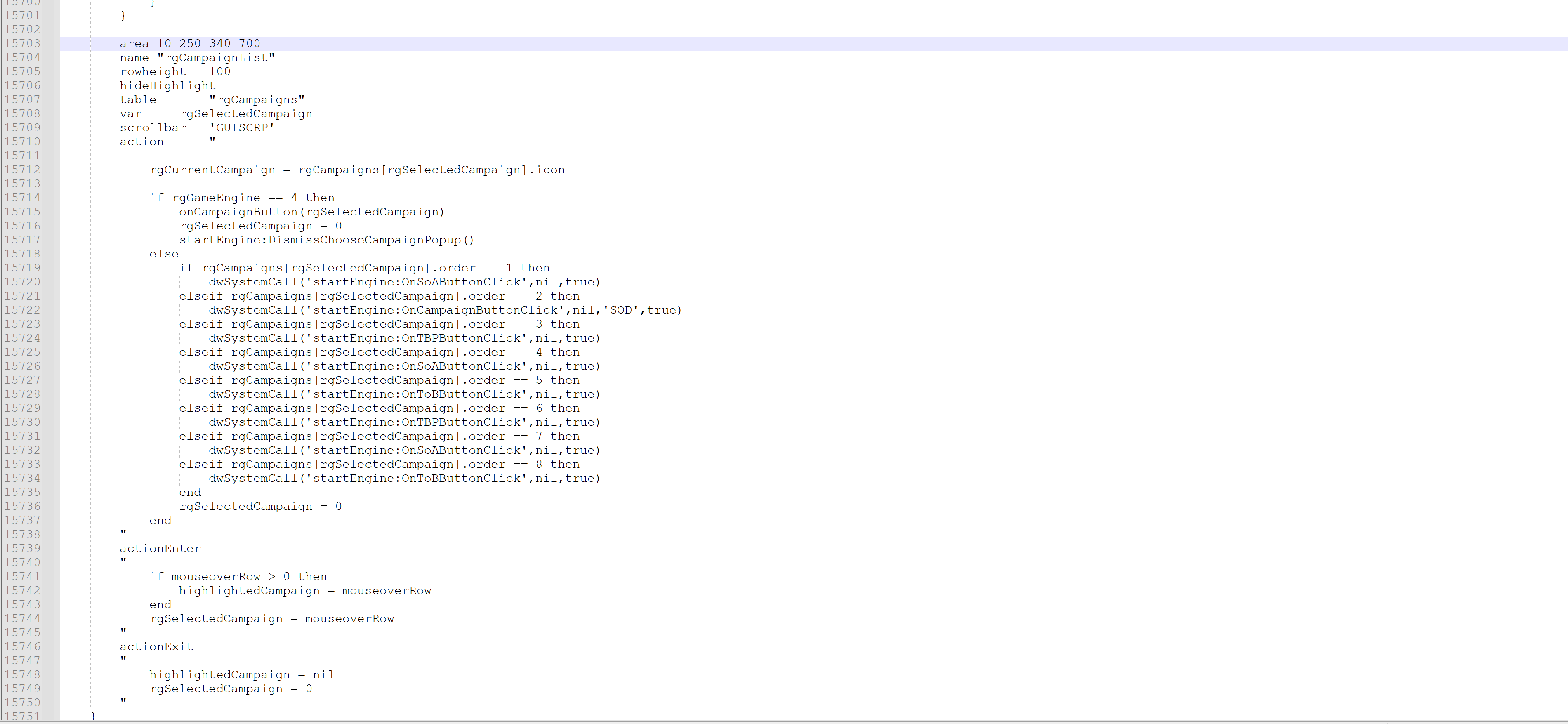Click the actionEnter keyword
The image size is (1568, 724).
[160, 548]
